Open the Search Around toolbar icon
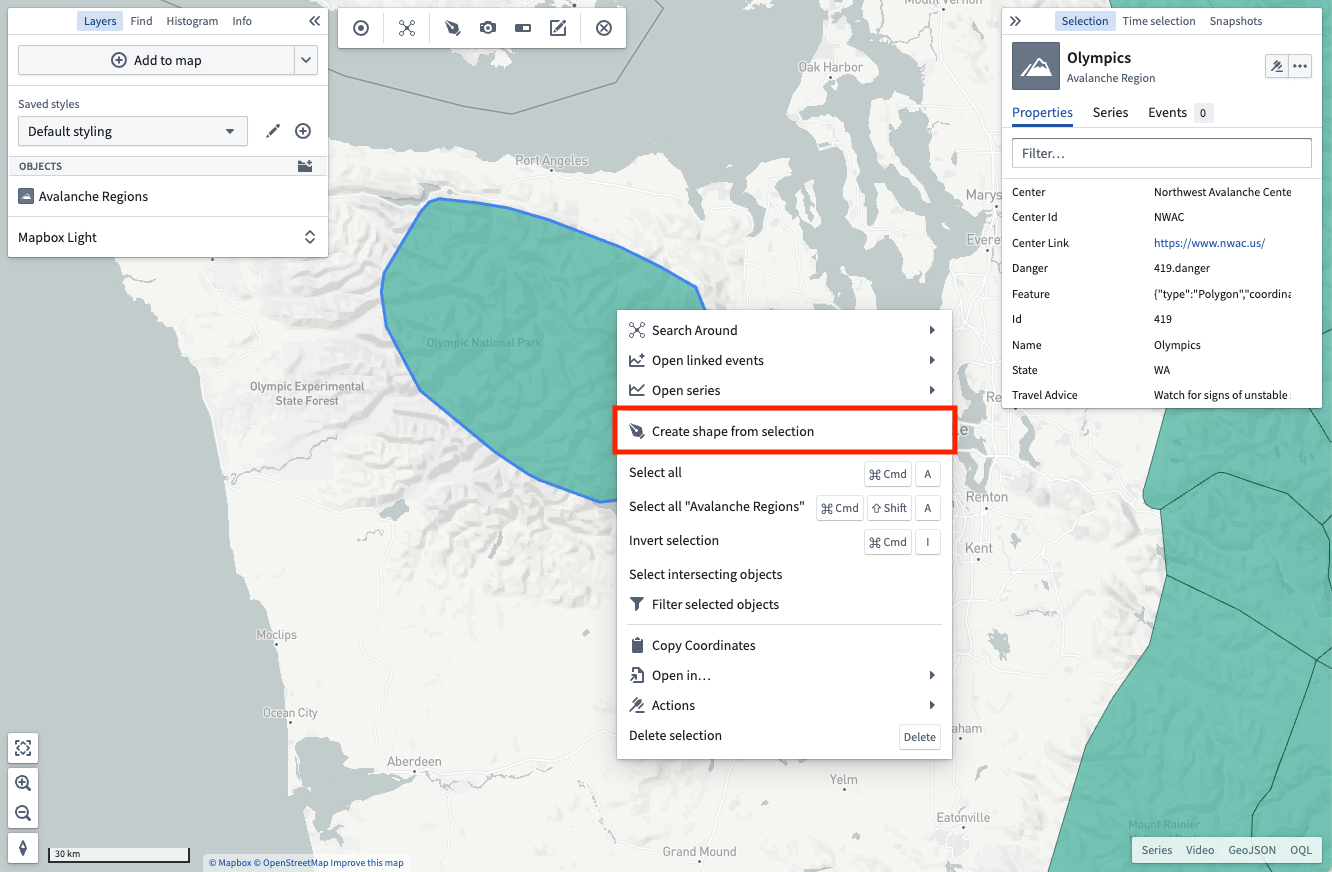The height and width of the screenshot is (872, 1332). coord(407,28)
